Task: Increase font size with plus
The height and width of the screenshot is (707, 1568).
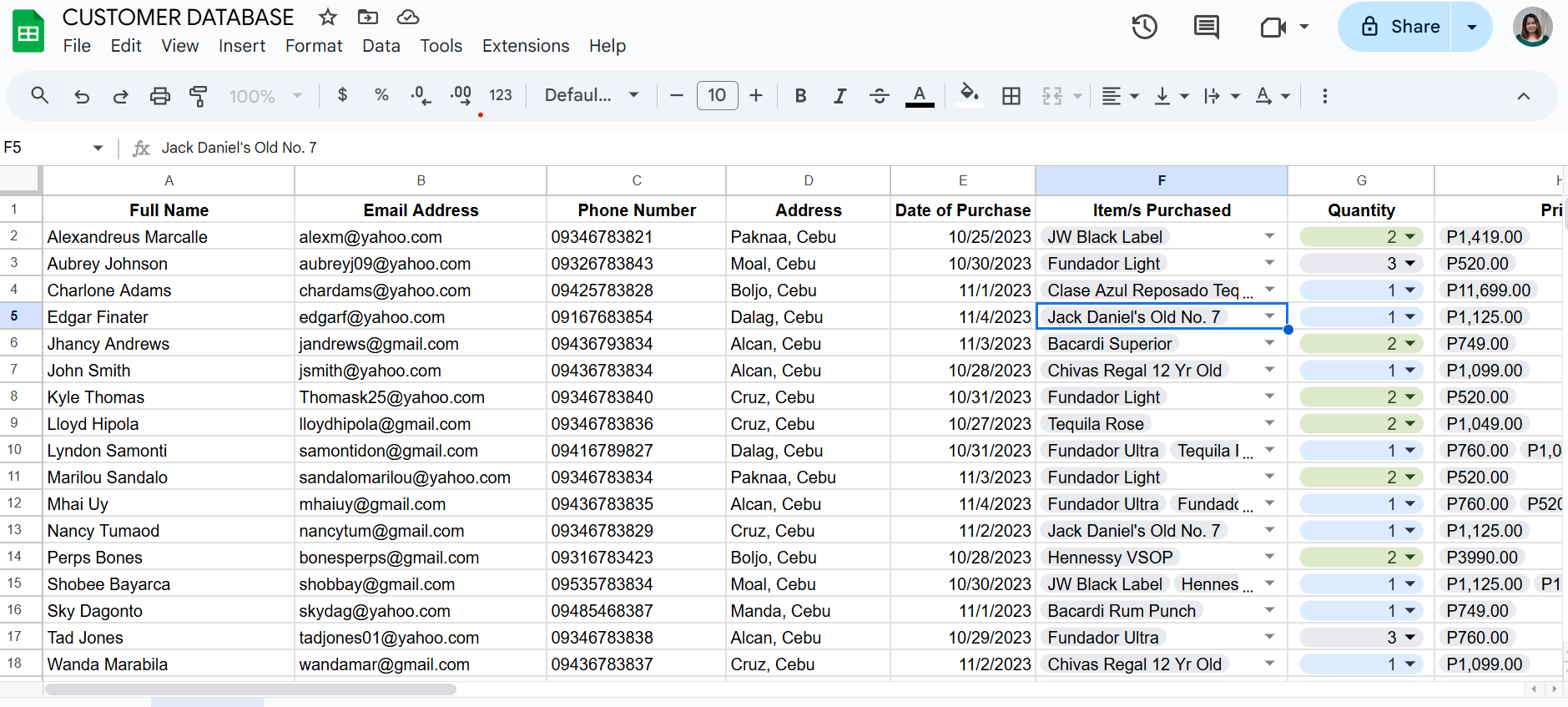Action: click(x=756, y=95)
